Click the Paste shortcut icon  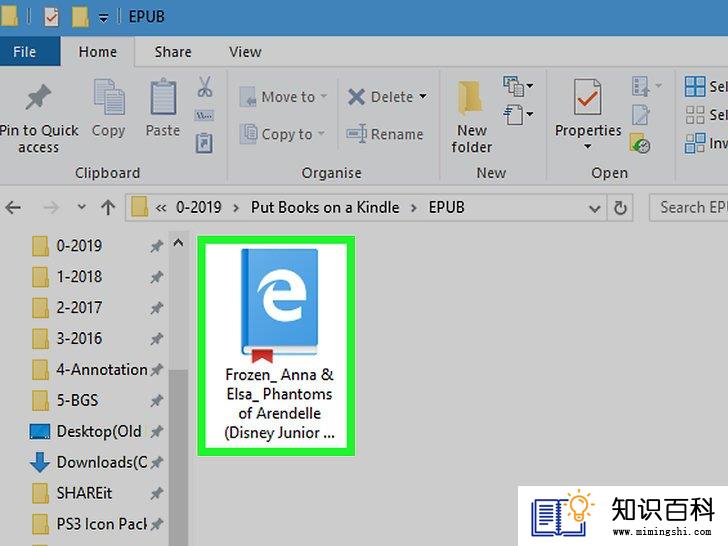[x=204, y=143]
